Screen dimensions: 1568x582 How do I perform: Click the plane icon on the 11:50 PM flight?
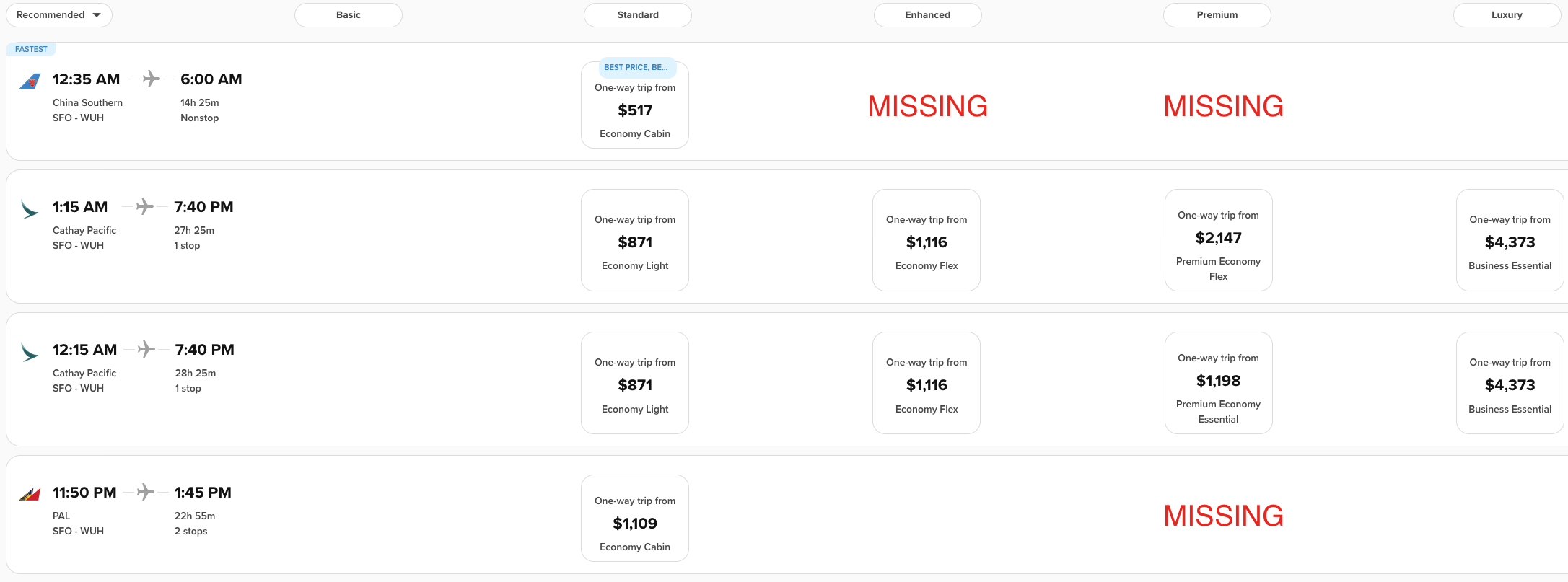point(145,492)
